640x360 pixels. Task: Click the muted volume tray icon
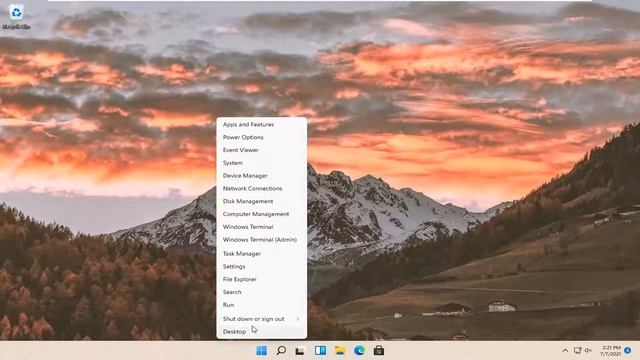click(x=588, y=351)
